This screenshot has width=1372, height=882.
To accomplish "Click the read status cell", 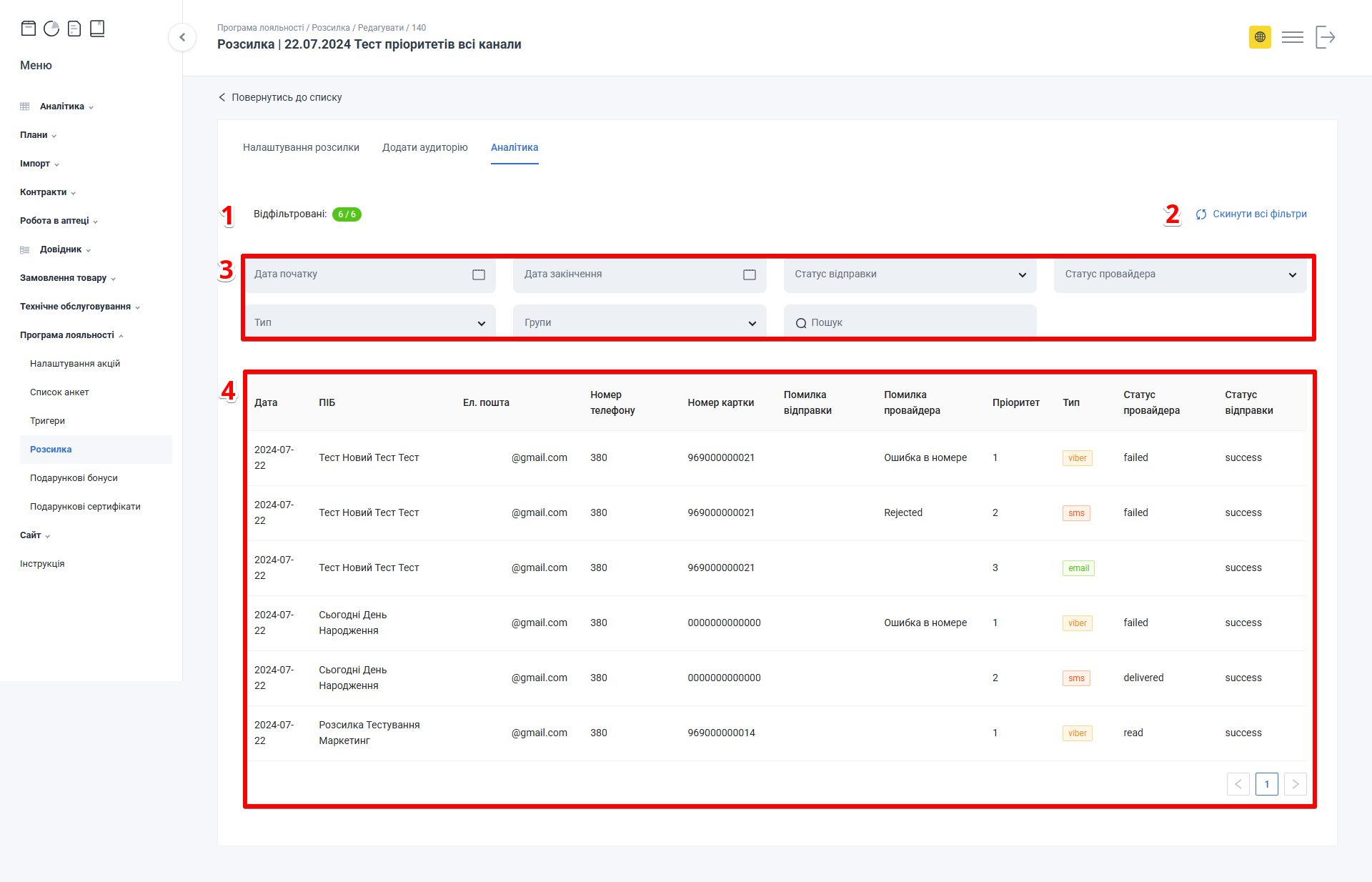I will point(1133,733).
